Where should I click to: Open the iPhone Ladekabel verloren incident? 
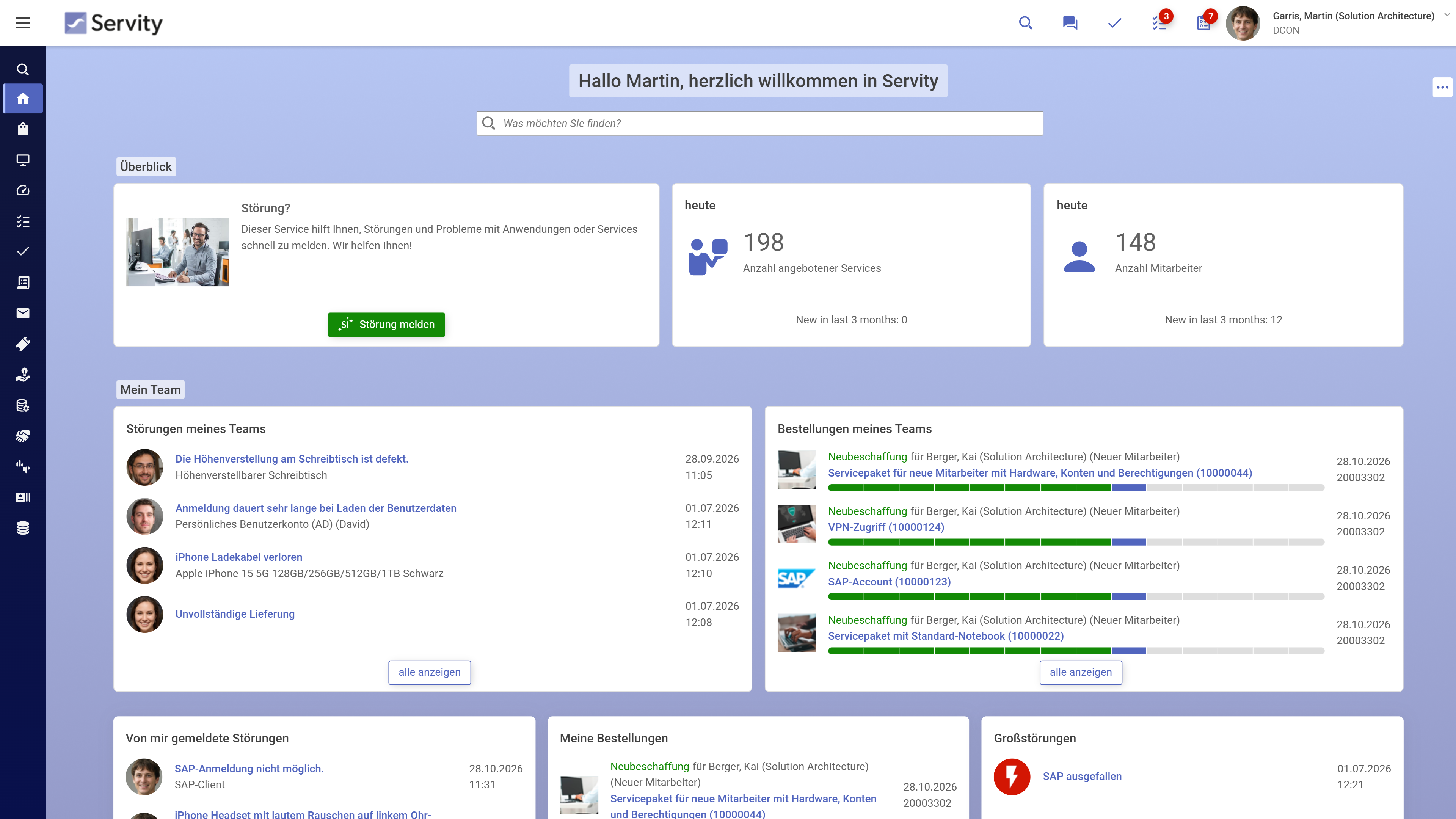tap(238, 557)
